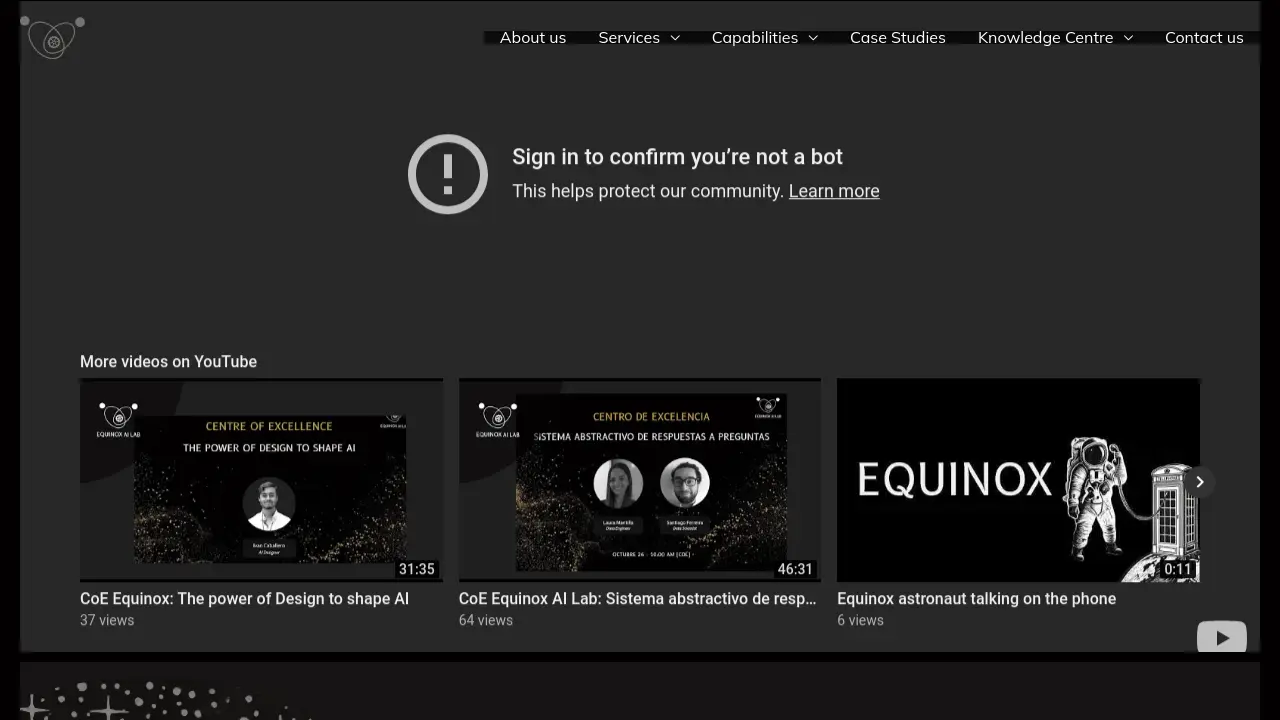Click the 31:35 duration badge
This screenshot has height=720, width=1280.
(417, 569)
